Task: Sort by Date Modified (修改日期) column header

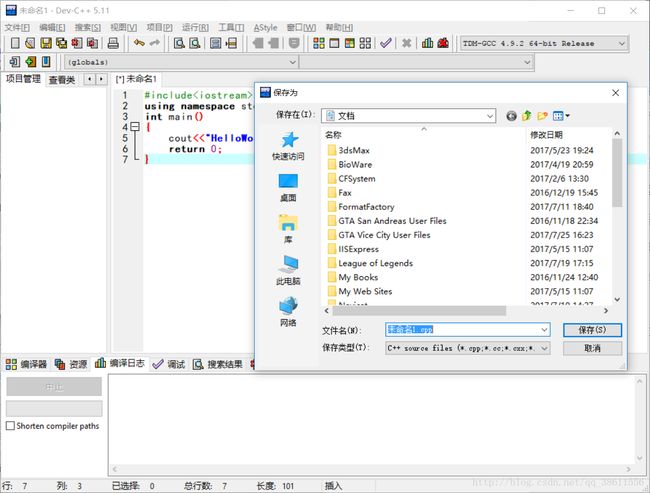Action: 568,135
